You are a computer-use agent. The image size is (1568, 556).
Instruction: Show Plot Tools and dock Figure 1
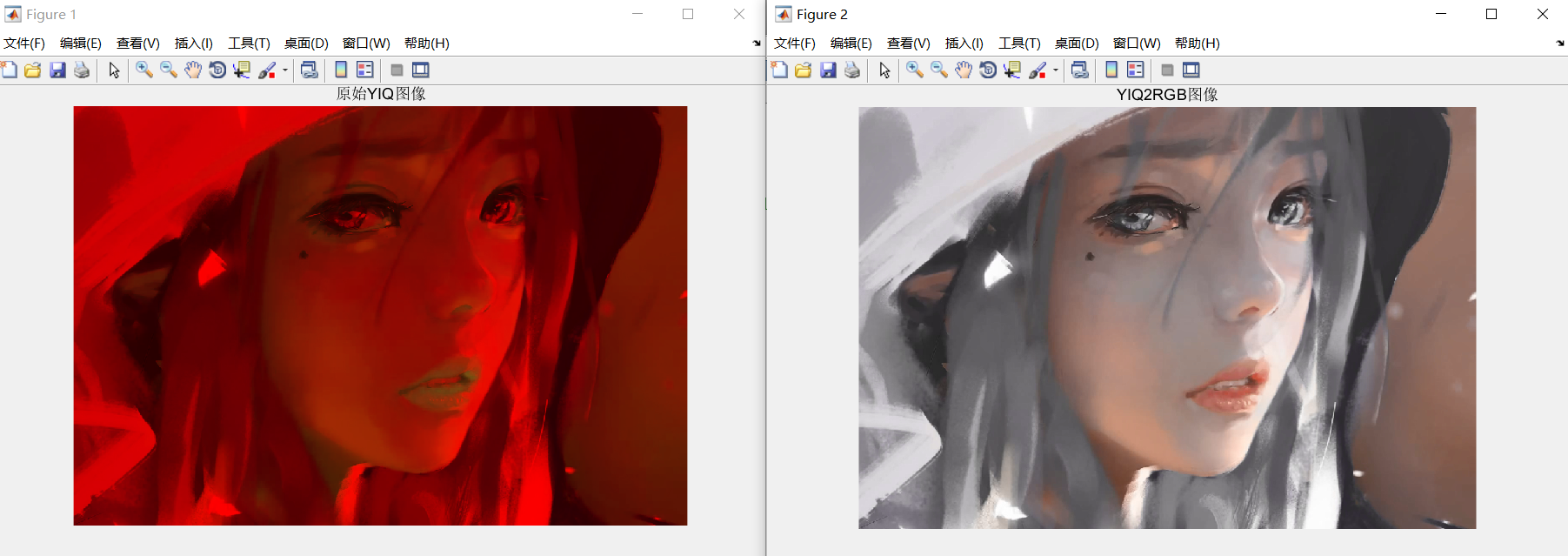click(421, 70)
